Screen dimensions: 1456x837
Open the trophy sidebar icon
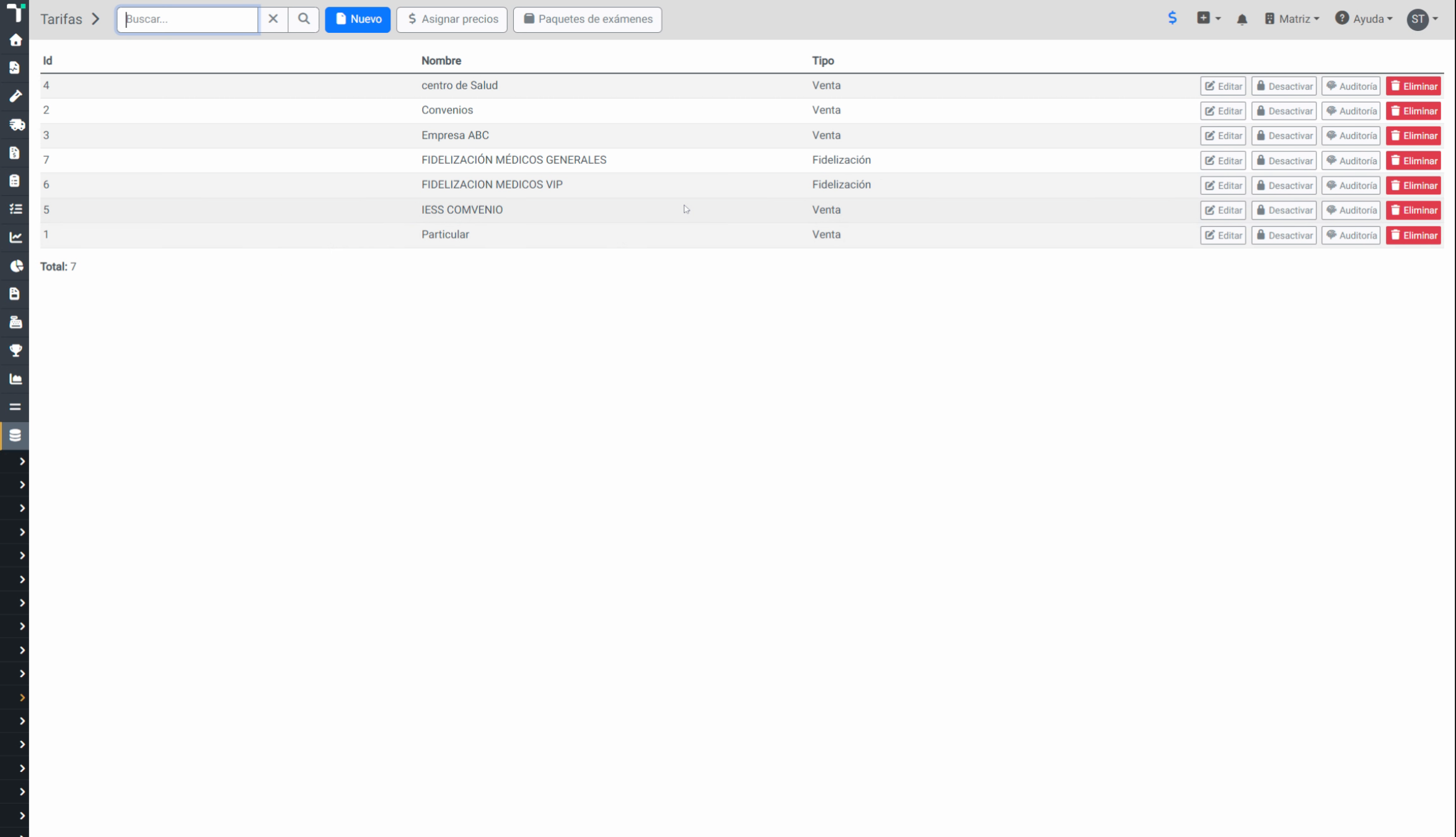(x=15, y=350)
